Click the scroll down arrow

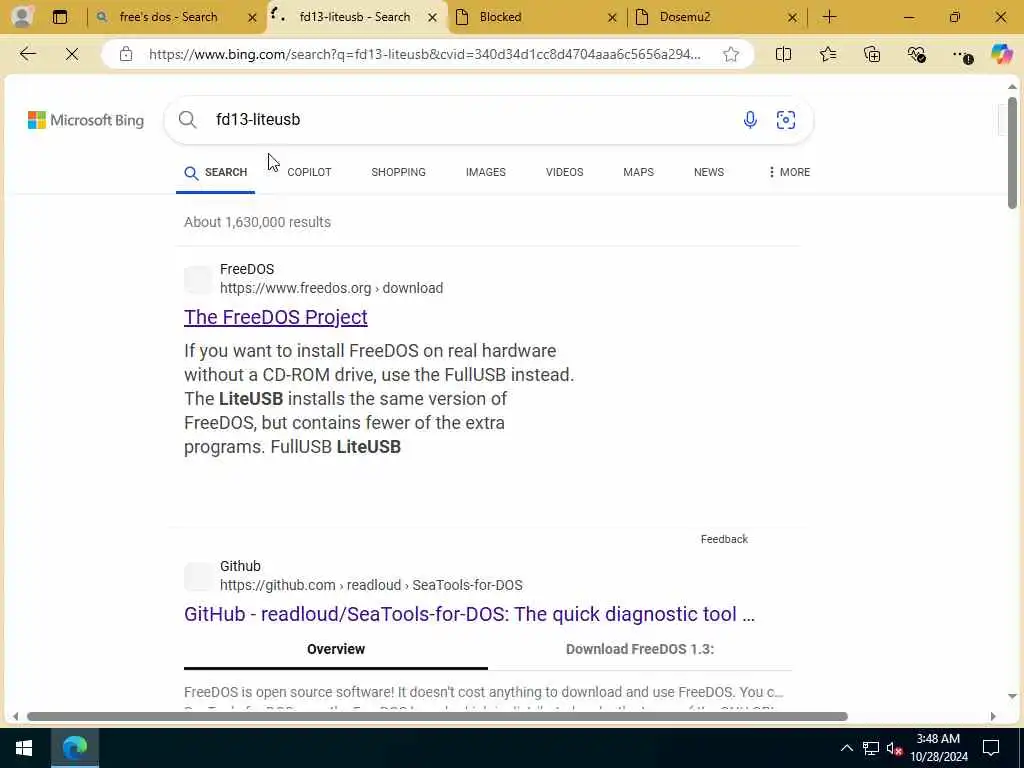pyautogui.click(x=1012, y=696)
